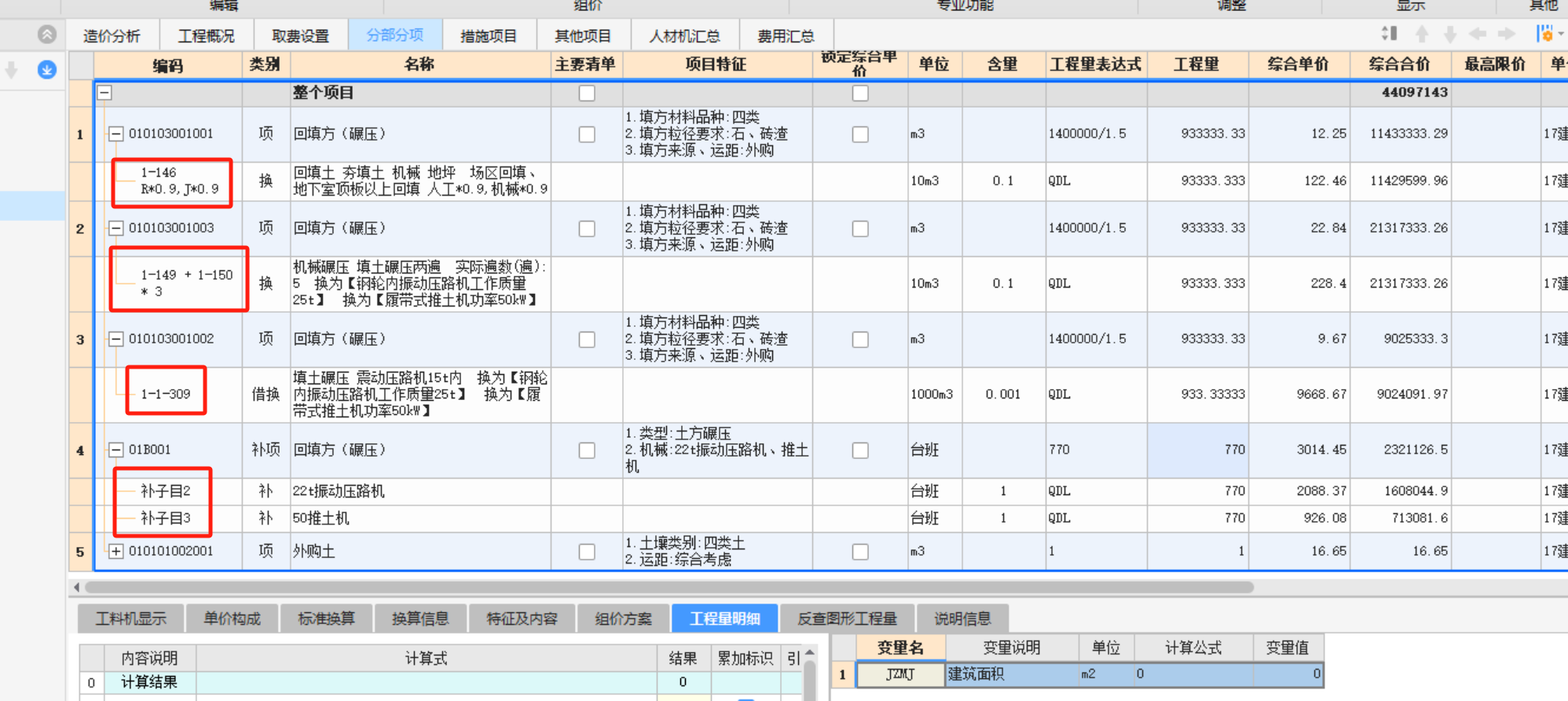1568x701 pixels.
Task: Select the 分部分项 tab
Action: coord(394,36)
